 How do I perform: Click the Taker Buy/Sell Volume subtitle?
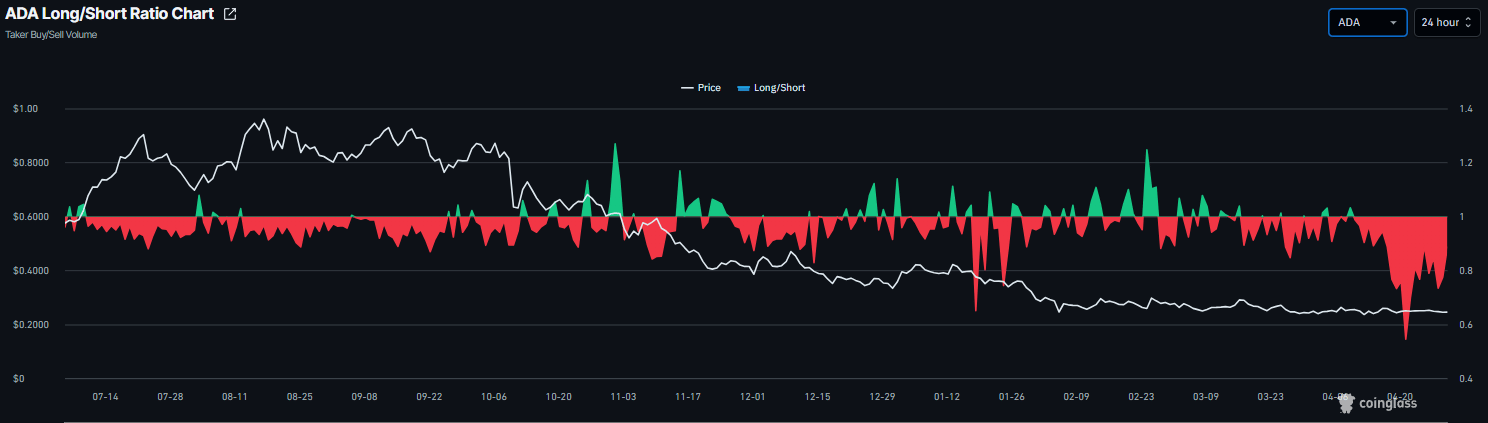coord(51,35)
